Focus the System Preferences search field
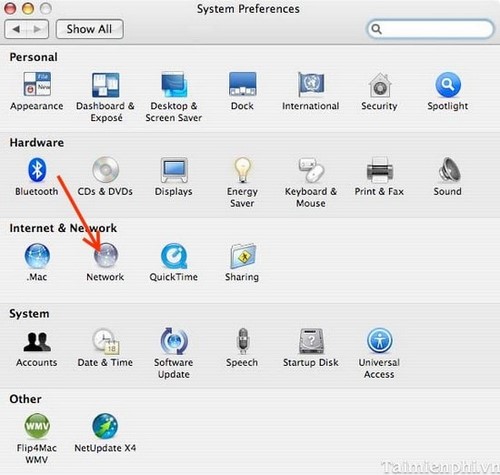The height and width of the screenshot is (475, 500). pos(430,29)
